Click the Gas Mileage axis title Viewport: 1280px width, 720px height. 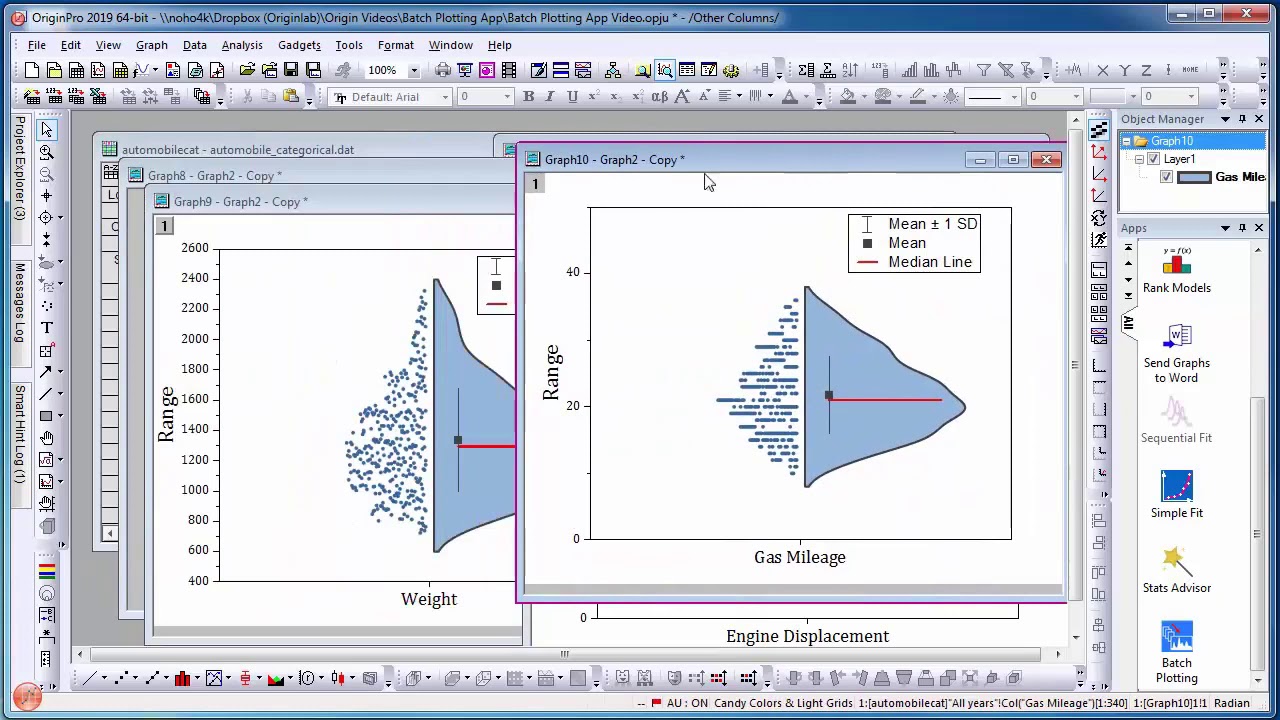coord(800,557)
